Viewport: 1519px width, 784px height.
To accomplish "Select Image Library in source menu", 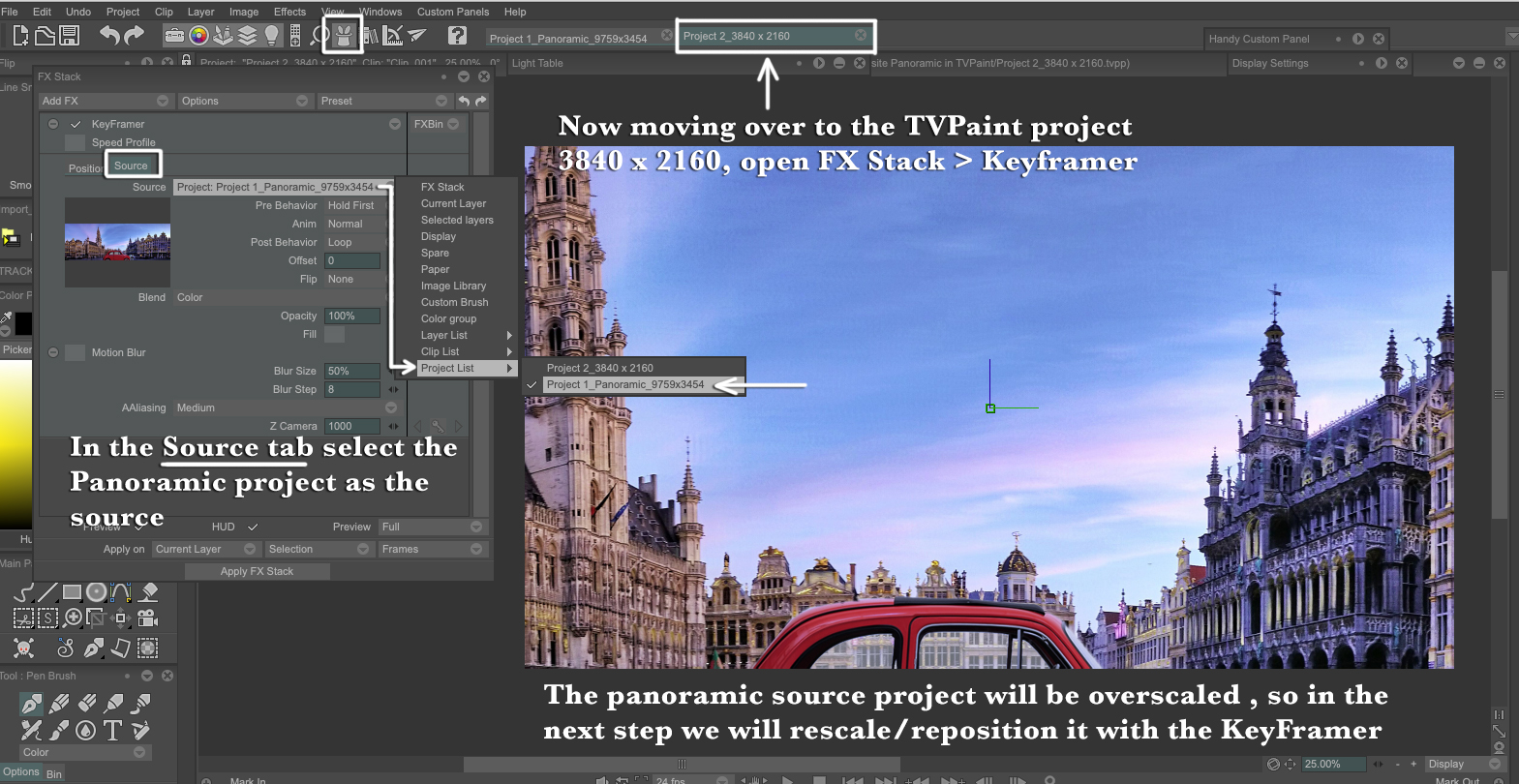I will tap(453, 286).
